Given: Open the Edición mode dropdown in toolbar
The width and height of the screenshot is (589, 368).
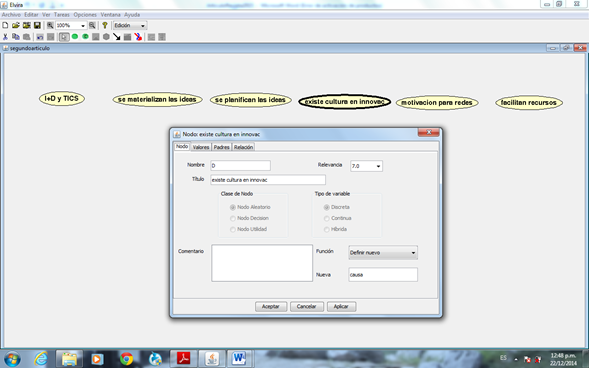Looking at the screenshot, I should coord(130,26).
